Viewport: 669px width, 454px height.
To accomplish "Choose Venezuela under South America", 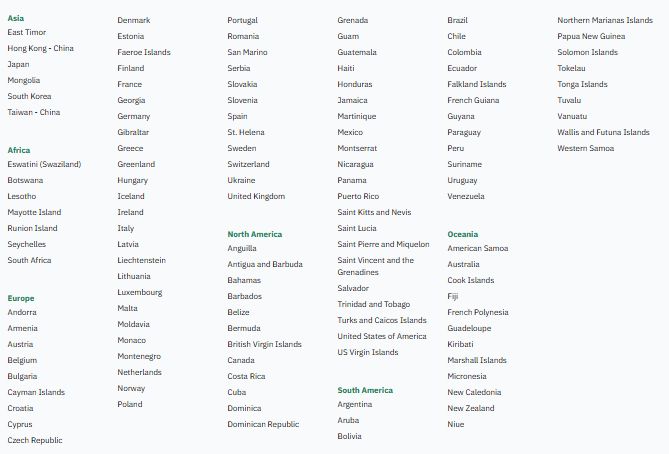I will coord(466,196).
